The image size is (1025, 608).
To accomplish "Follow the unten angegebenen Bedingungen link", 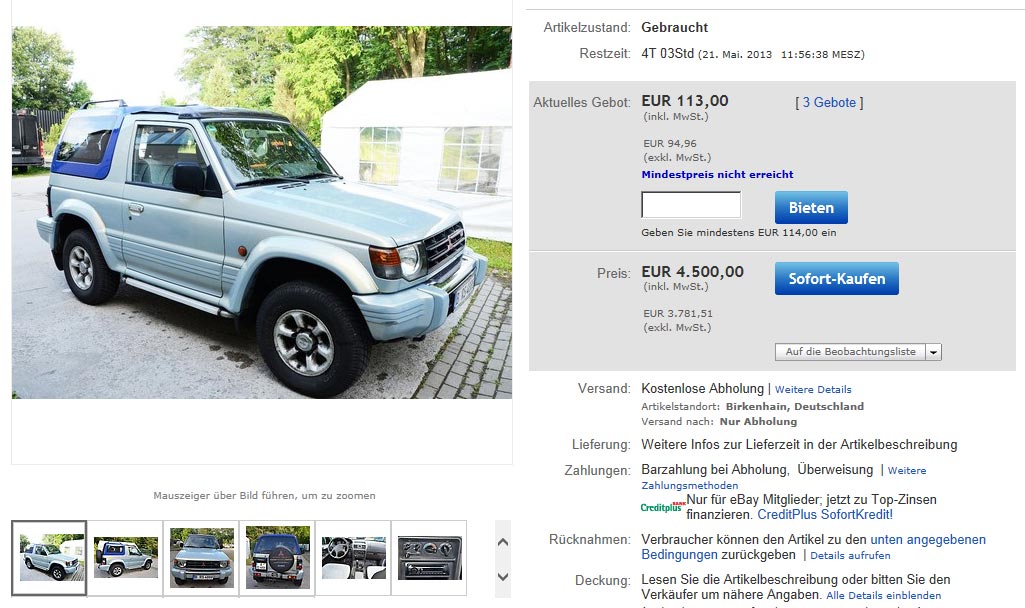I will coord(813,547).
